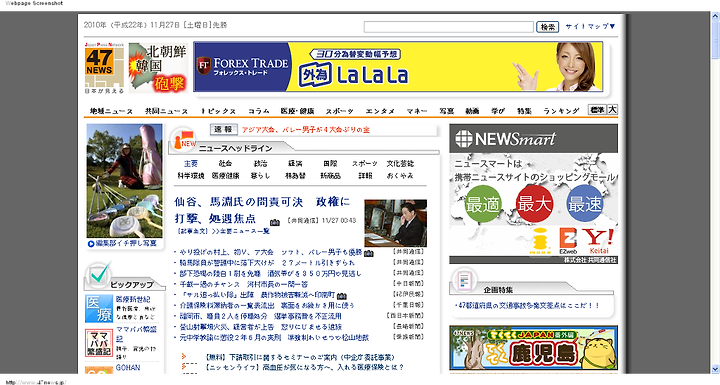Open the GOHAN pickup link
The image size is (720, 385).
[128, 368]
